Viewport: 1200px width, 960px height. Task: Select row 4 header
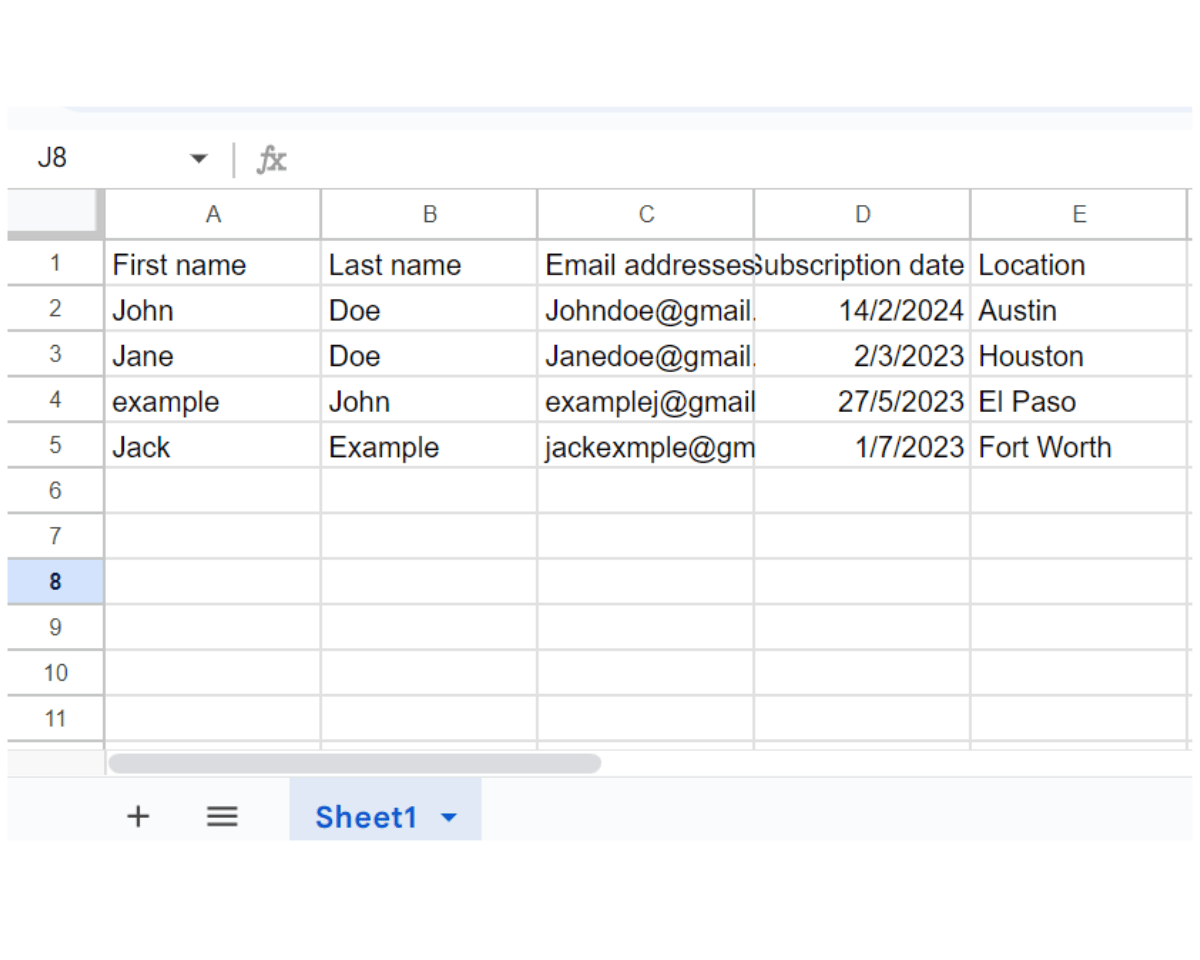point(55,400)
